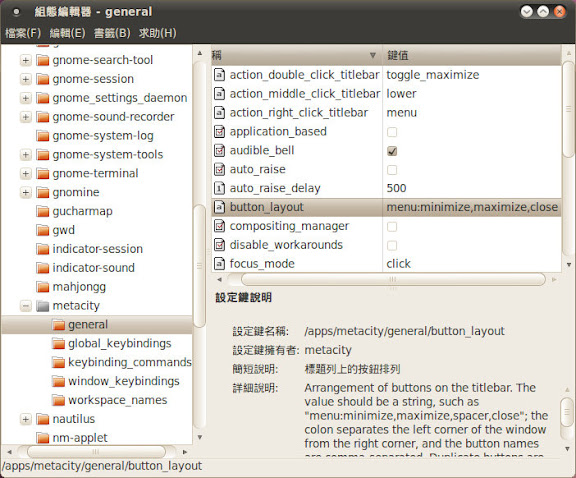Click the down arrow of the tree scrollbar
Screen dimensions: 576x478
[x=199, y=437]
